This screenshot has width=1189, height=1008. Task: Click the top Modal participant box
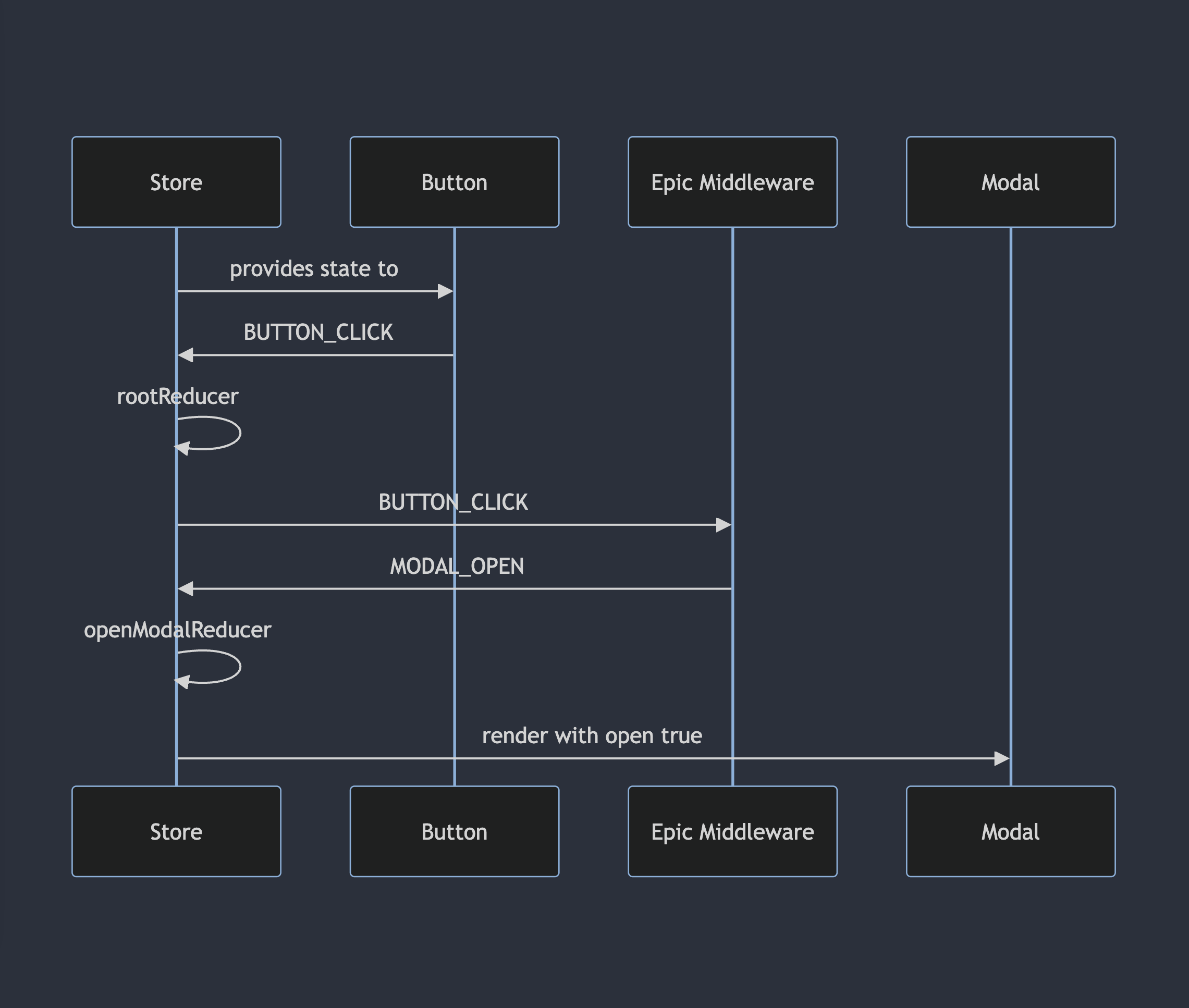(x=1010, y=182)
